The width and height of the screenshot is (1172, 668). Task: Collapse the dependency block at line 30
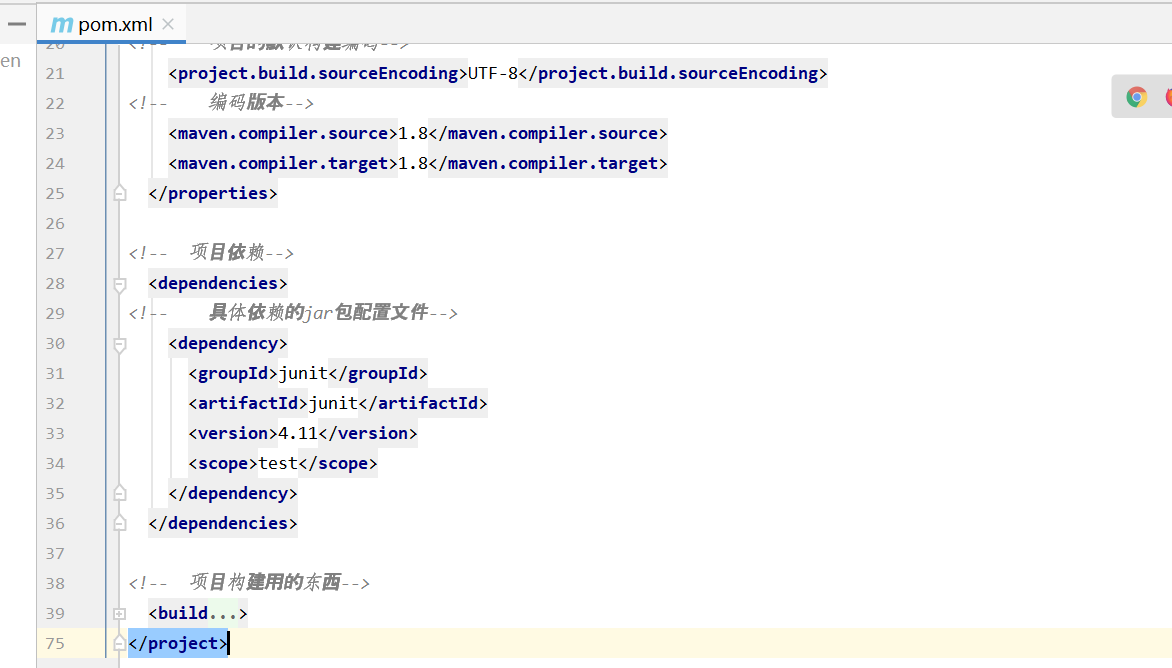[x=120, y=344]
